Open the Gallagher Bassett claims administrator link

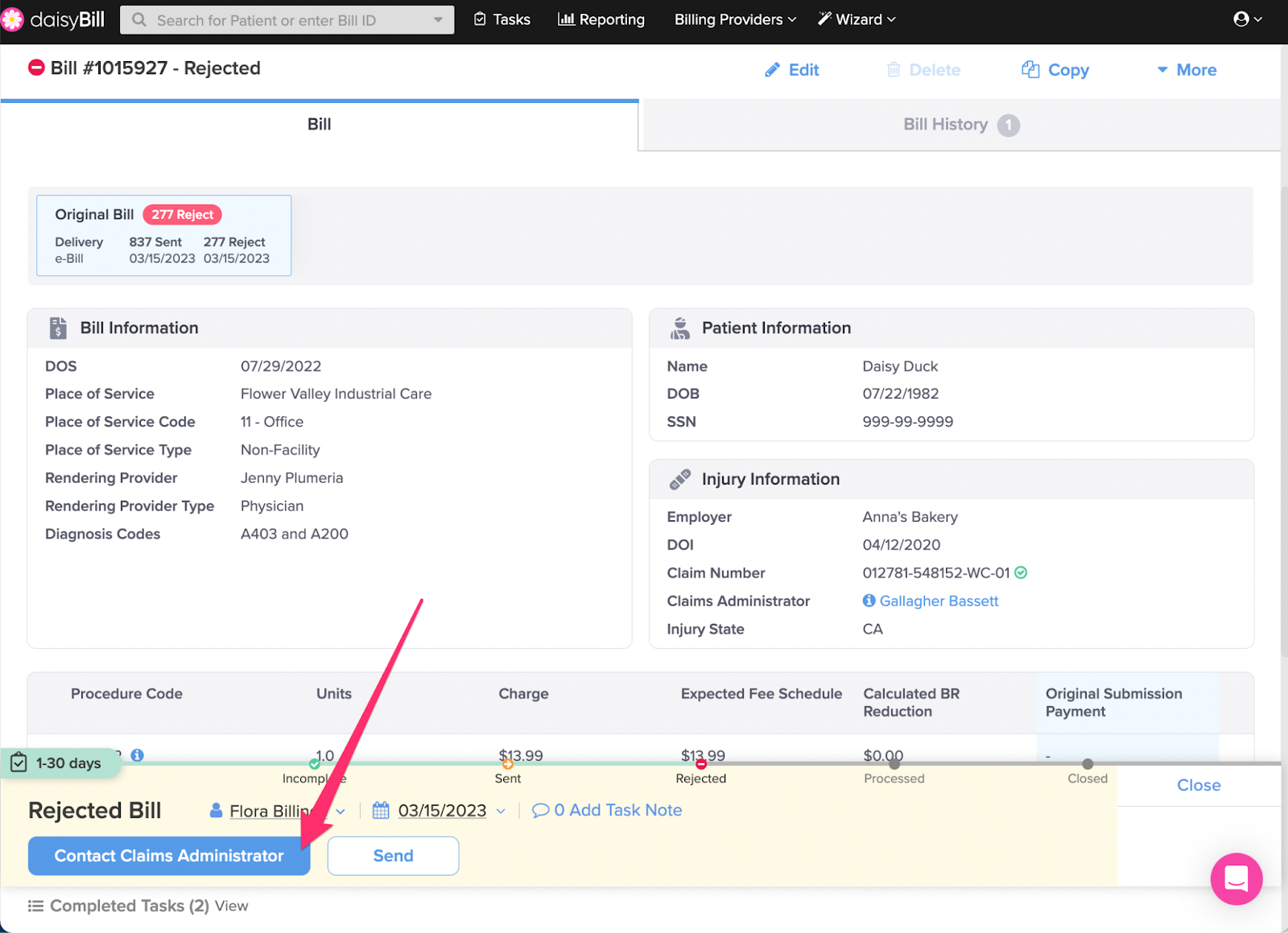939,601
